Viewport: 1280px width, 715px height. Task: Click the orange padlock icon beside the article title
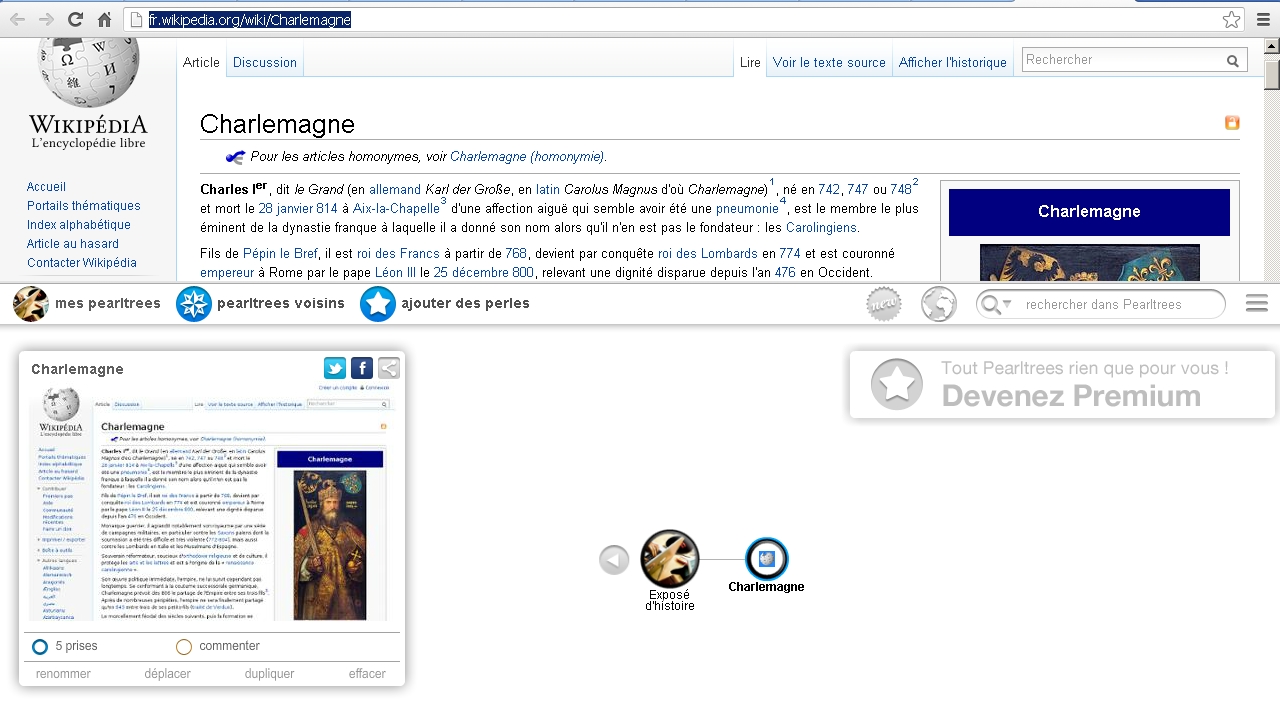[x=1232, y=123]
